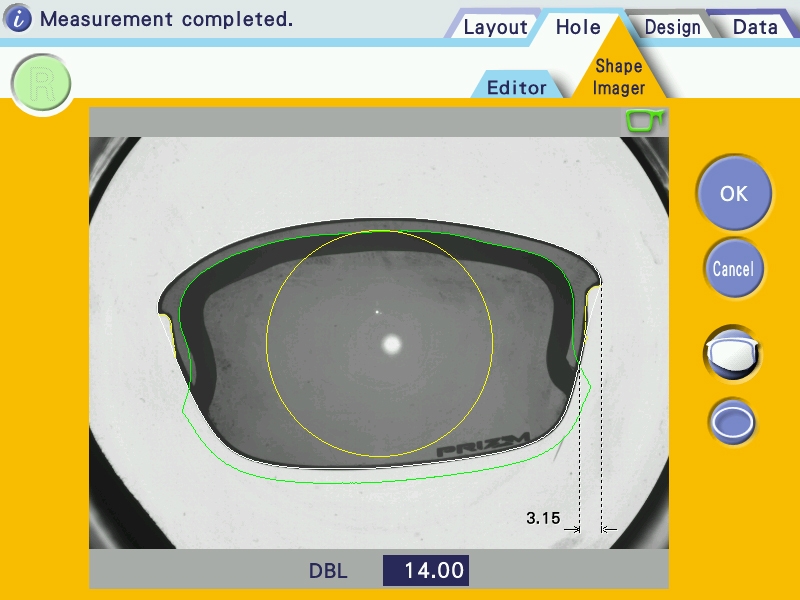
Task: Select the blue oval shape icon
Action: [x=732, y=422]
